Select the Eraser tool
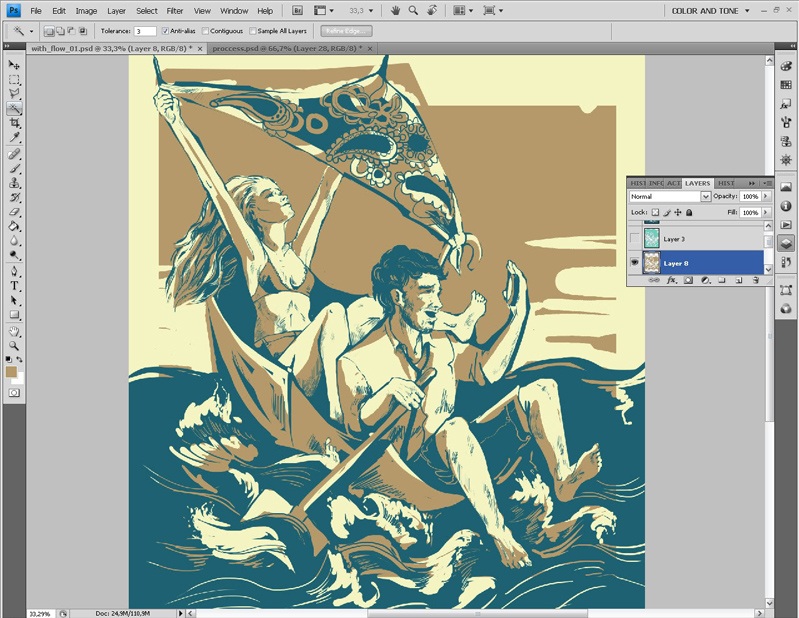 (14, 212)
